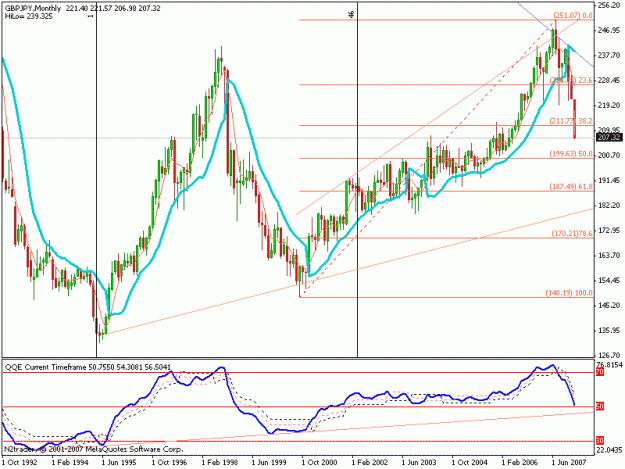This screenshot has height=469, width=625.
Task: Select the 154.45 price scale value
Action: point(609,280)
